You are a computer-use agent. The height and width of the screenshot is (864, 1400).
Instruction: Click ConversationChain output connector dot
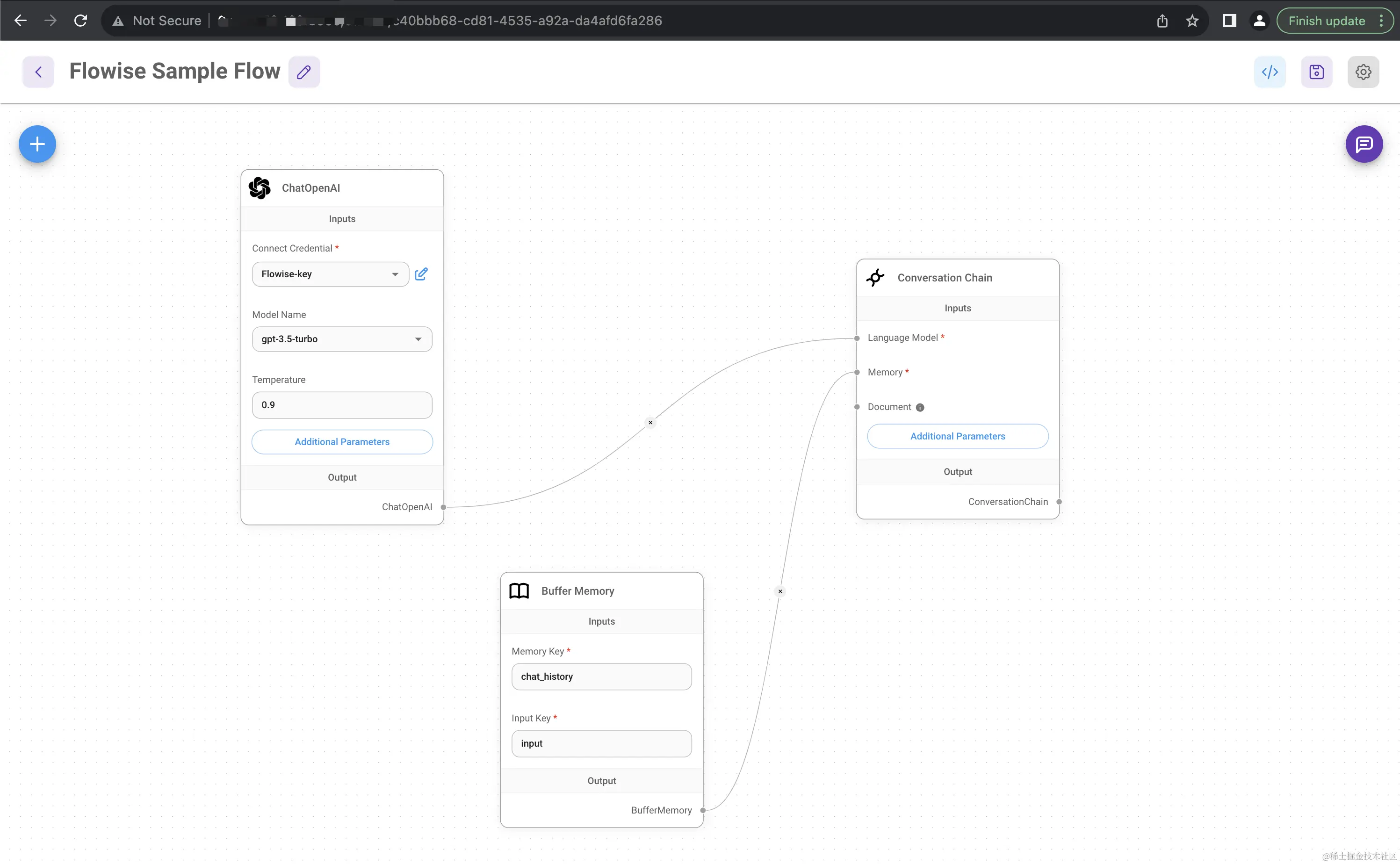tap(1059, 502)
